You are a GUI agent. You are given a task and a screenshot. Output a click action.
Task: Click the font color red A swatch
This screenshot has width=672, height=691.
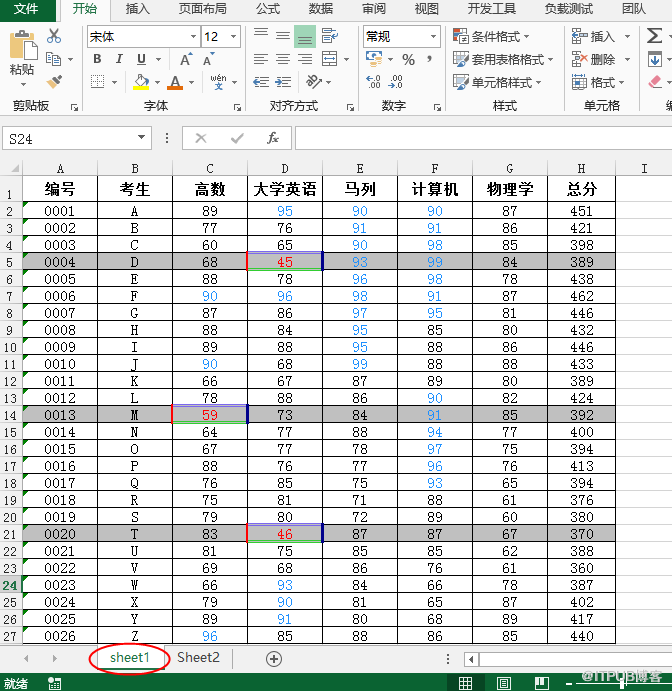[x=176, y=82]
